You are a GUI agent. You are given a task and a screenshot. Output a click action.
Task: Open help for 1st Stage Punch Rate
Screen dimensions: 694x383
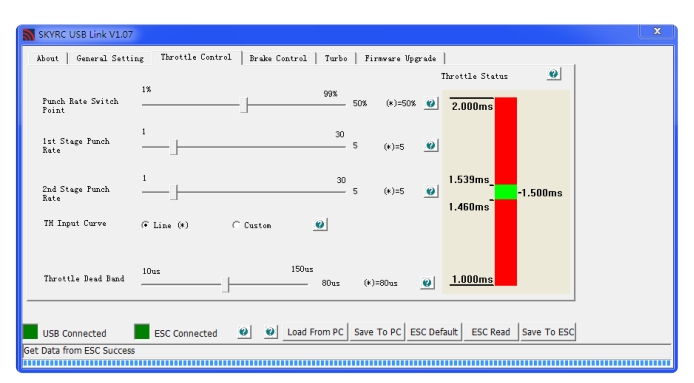(431, 146)
